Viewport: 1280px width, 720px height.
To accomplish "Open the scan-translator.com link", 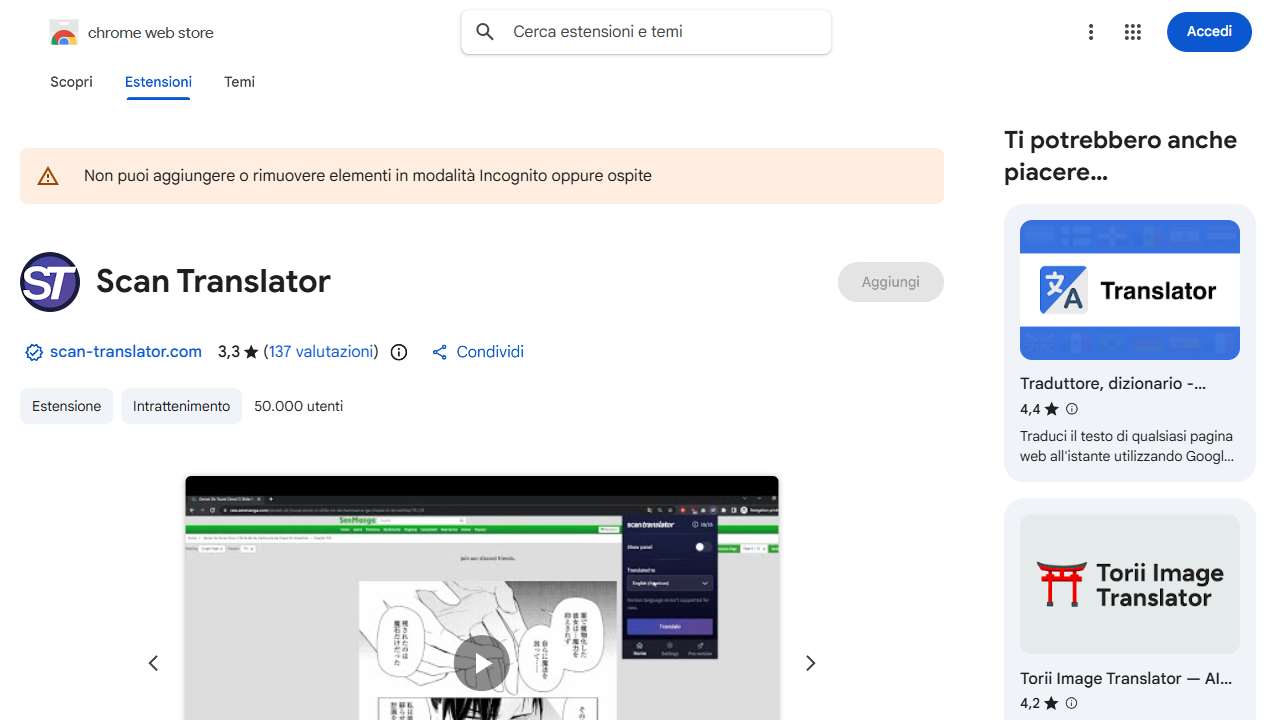I will [x=125, y=352].
